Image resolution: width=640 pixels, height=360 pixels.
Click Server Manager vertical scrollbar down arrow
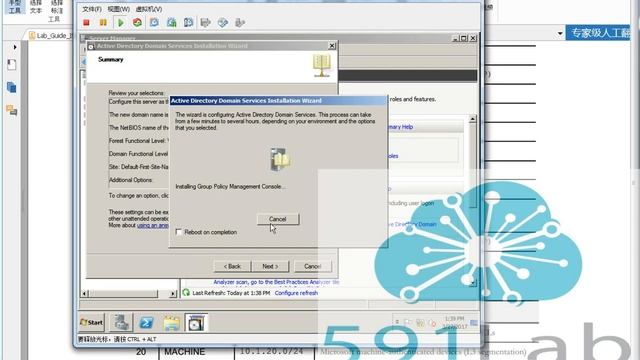pos(473,282)
